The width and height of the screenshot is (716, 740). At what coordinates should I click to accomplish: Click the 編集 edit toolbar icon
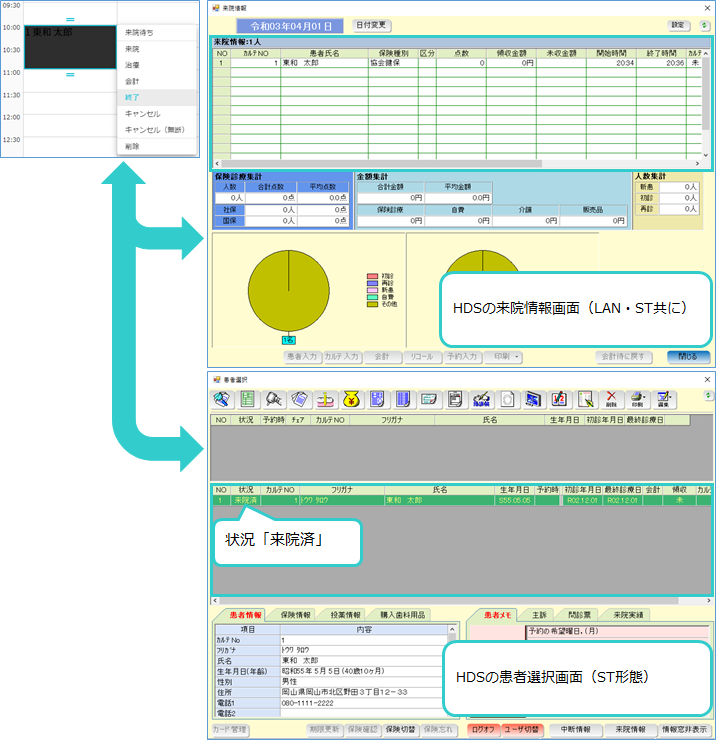coord(664,400)
